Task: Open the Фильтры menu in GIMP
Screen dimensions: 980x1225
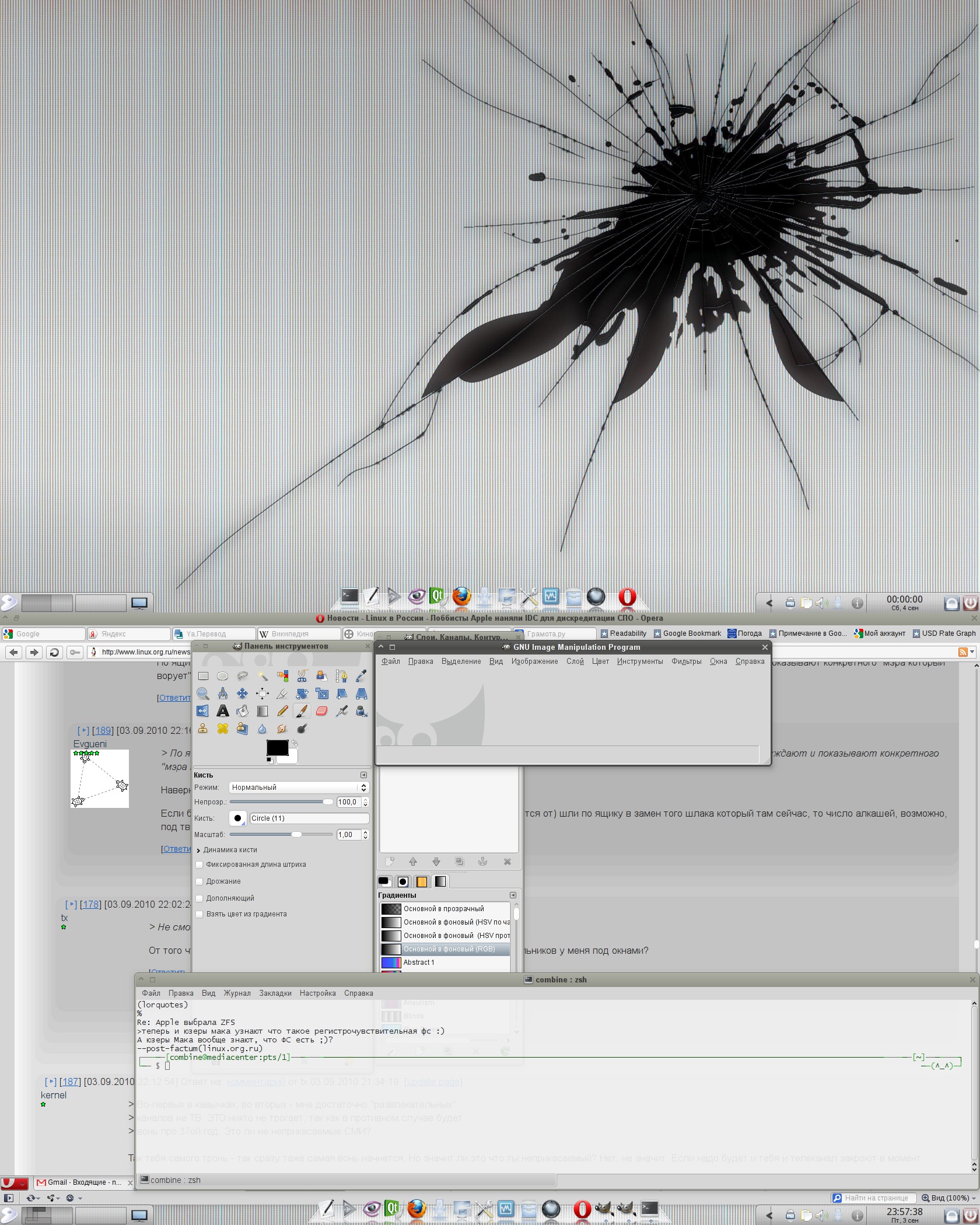Action: 687,661
